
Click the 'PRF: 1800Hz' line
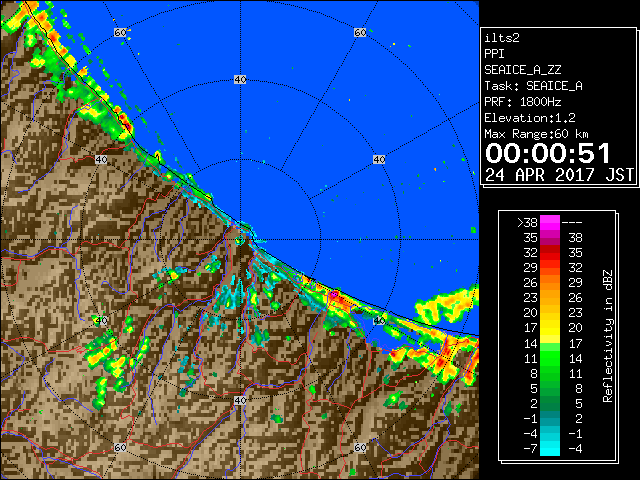click(x=522, y=102)
